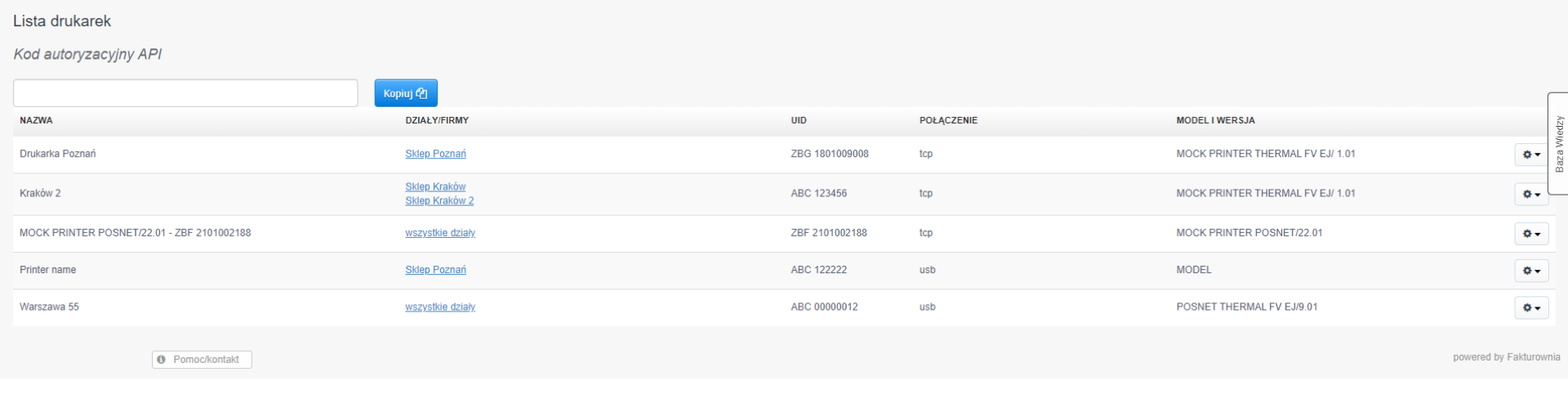Open gear menu for Printer name row

(1530, 271)
